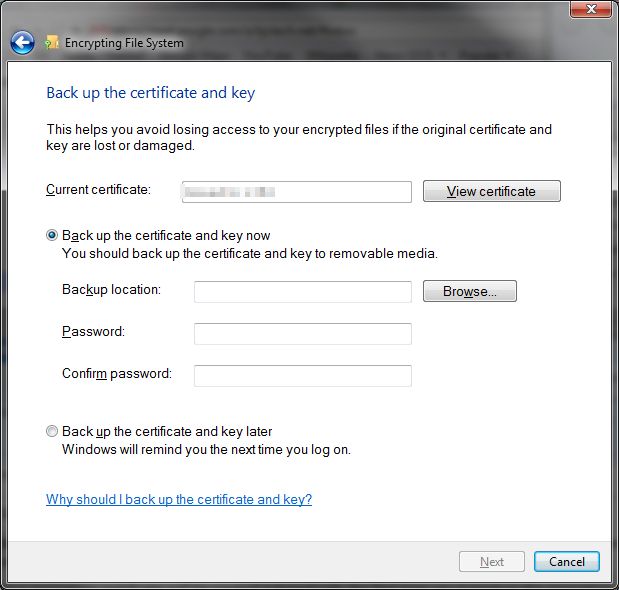Open 'Why should I back up the certificate and key?'

pyautogui.click(x=179, y=499)
